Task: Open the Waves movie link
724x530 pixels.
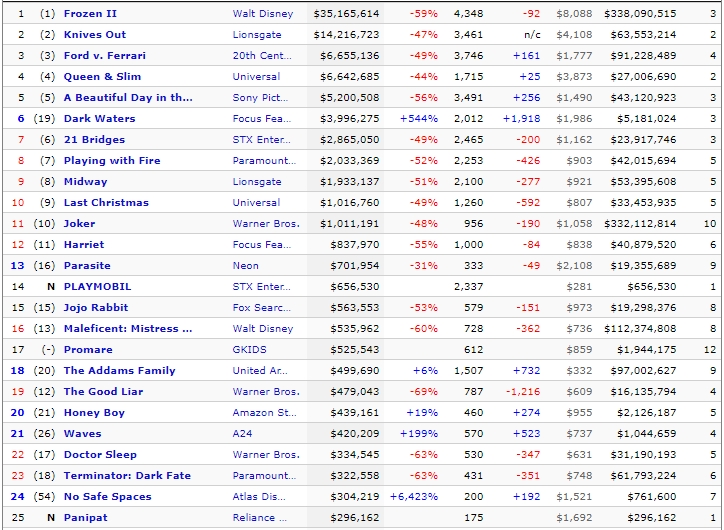Action: [x=82, y=434]
